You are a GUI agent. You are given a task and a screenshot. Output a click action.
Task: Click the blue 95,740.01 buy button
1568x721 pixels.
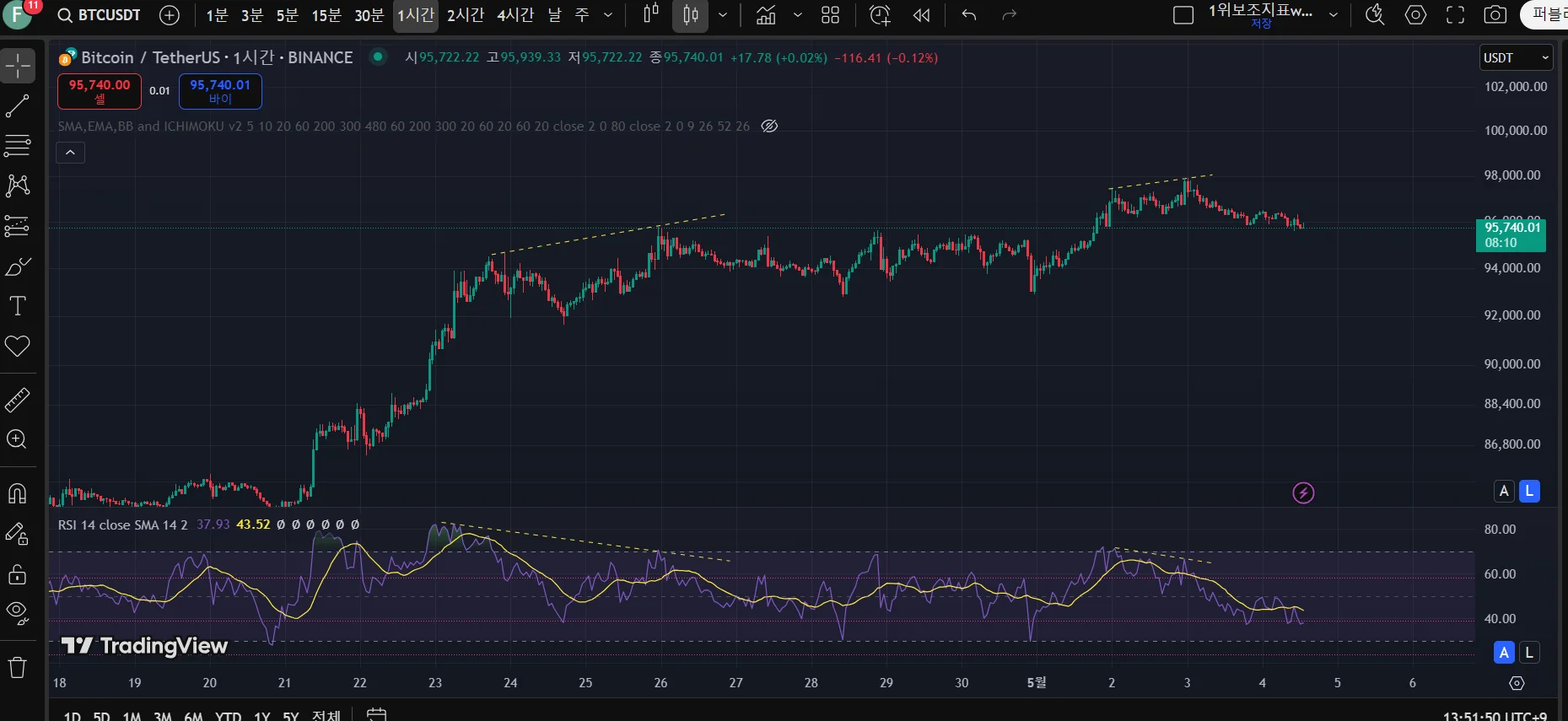[220, 91]
